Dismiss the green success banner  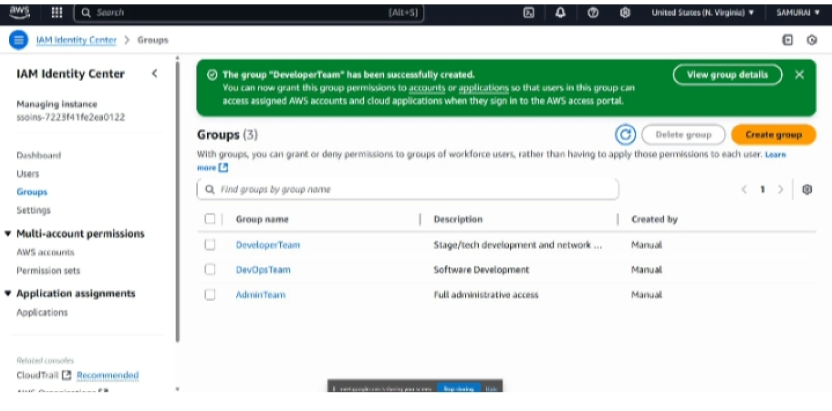(800, 75)
